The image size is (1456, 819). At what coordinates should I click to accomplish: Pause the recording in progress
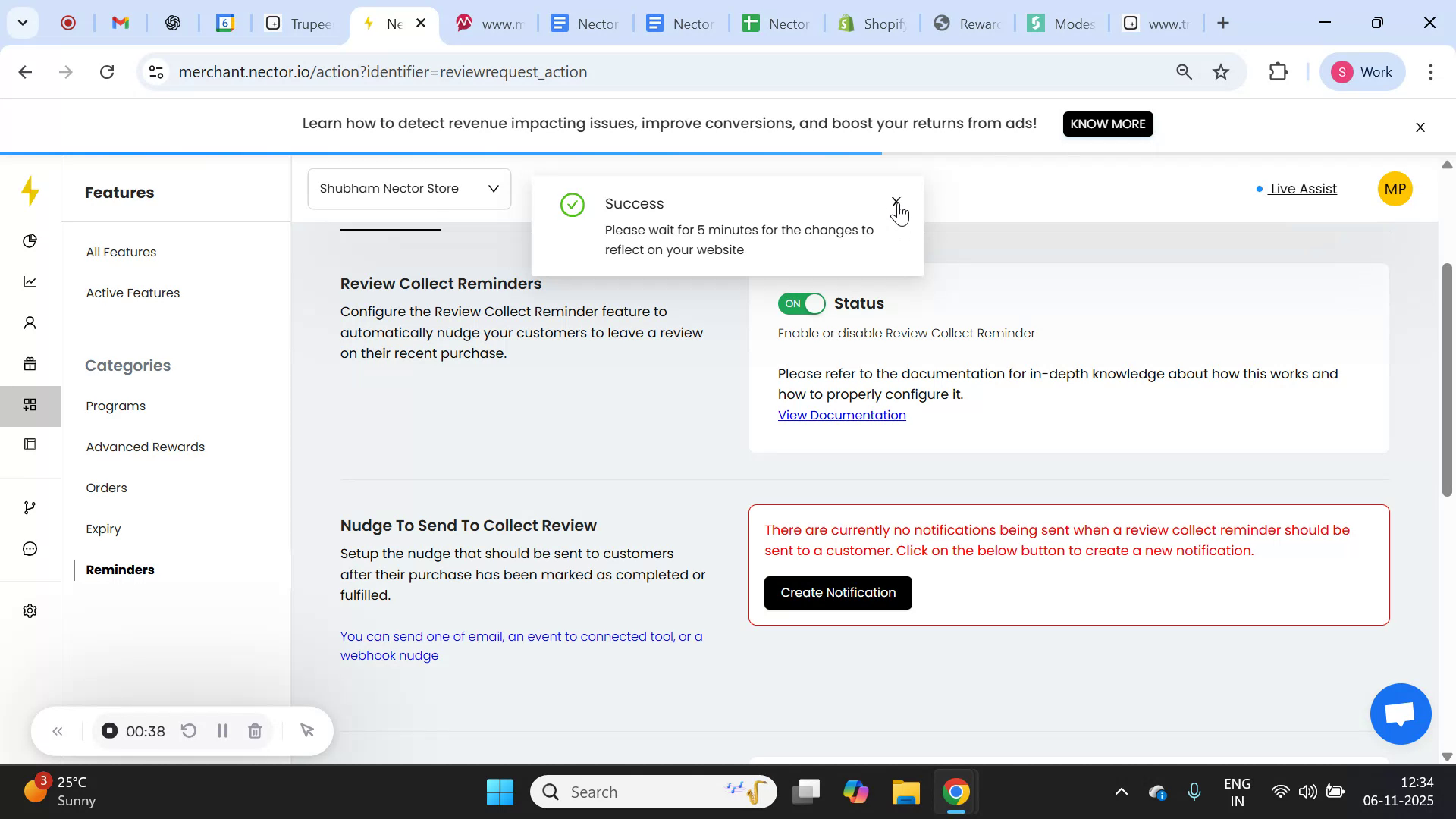[222, 731]
